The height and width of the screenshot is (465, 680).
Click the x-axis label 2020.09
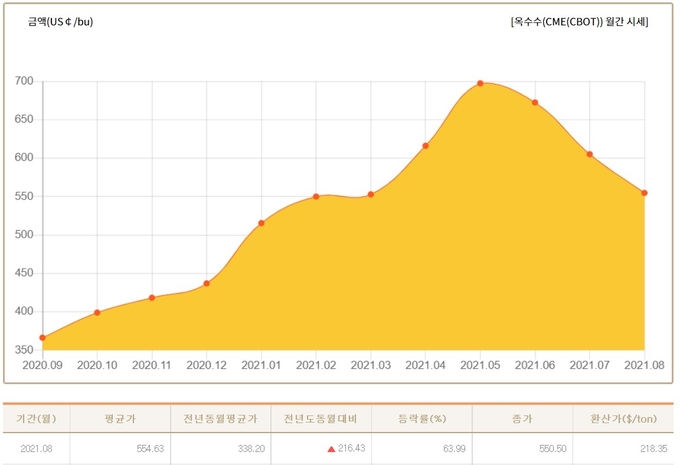click(42, 365)
